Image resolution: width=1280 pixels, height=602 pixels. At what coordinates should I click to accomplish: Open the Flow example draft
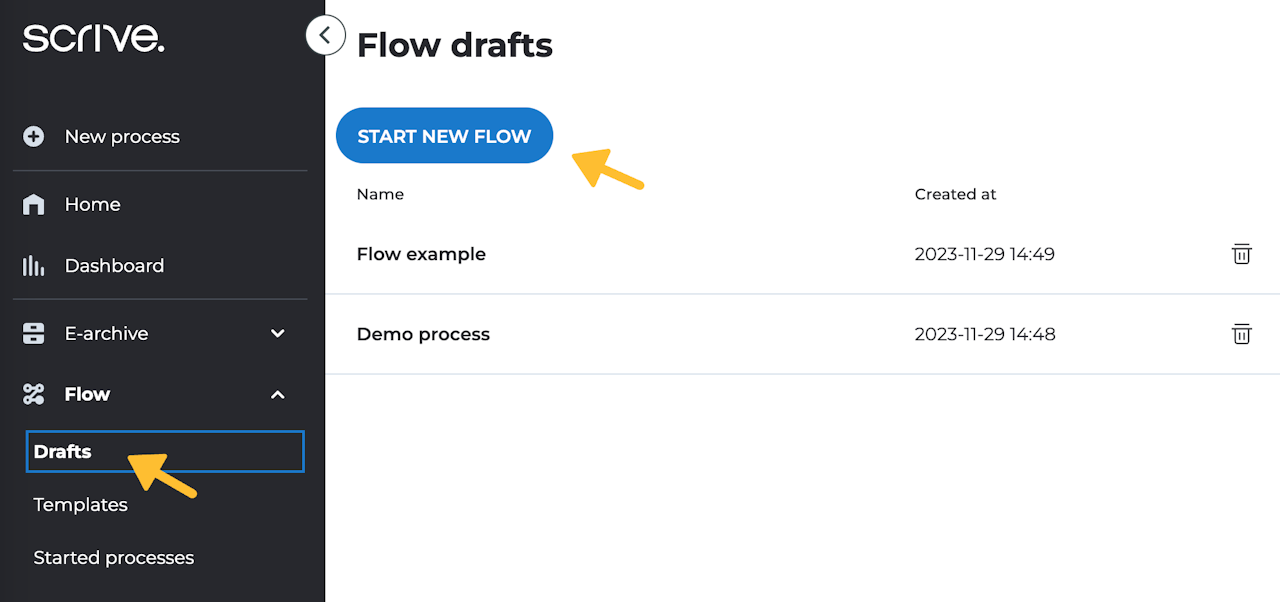pos(421,254)
